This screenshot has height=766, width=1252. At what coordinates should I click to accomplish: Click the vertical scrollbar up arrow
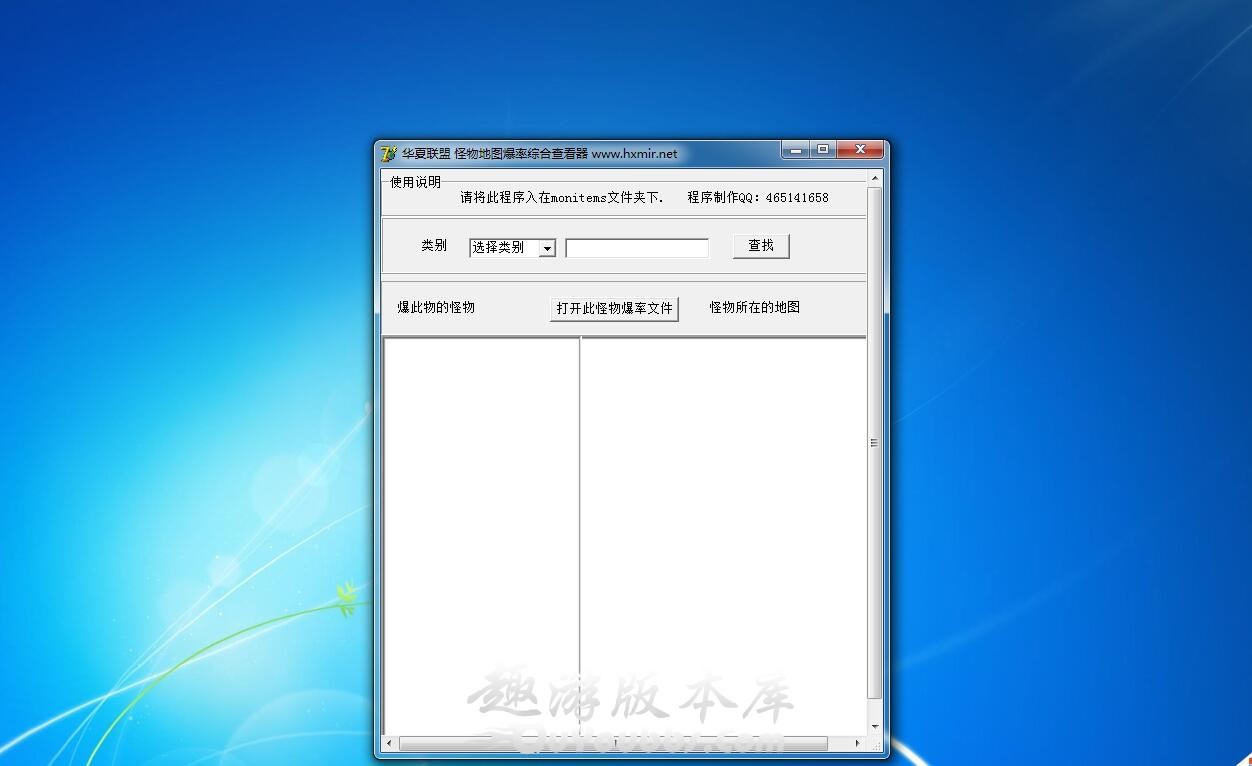pyautogui.click(x=875, y=179)
